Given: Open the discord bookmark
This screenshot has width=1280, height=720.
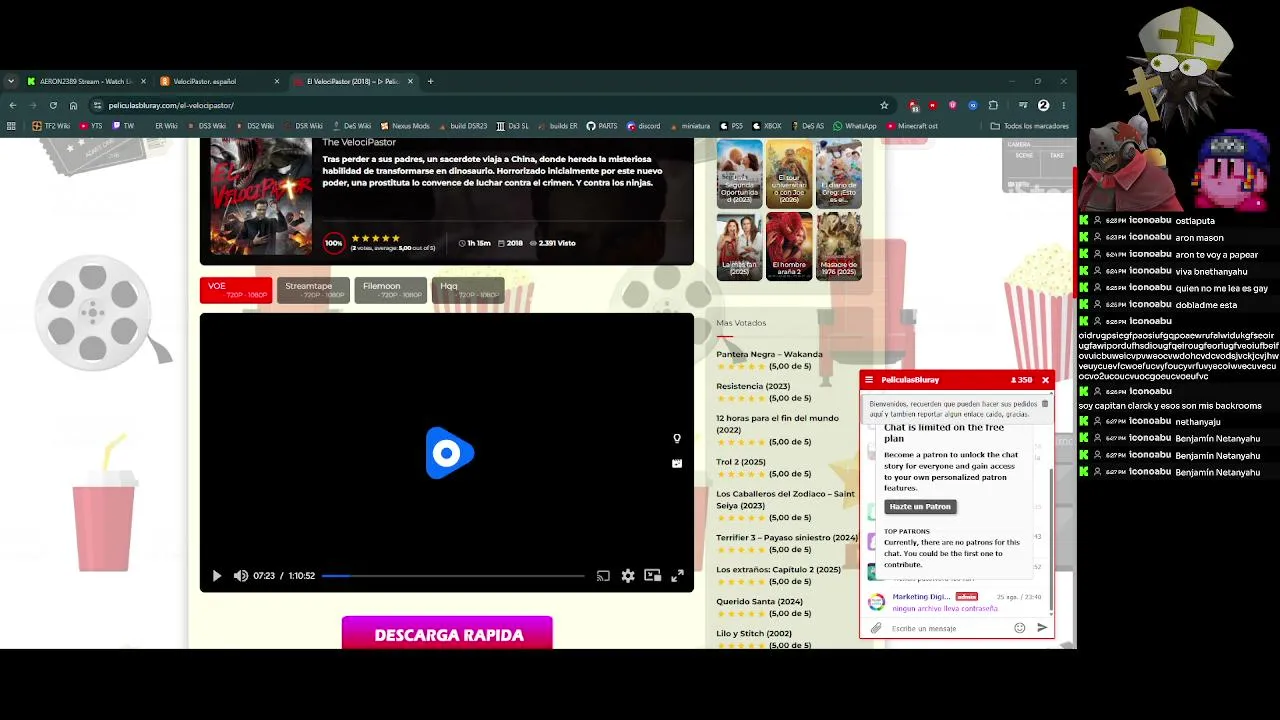Looking at the screenshot, I should tap(644, 126).
